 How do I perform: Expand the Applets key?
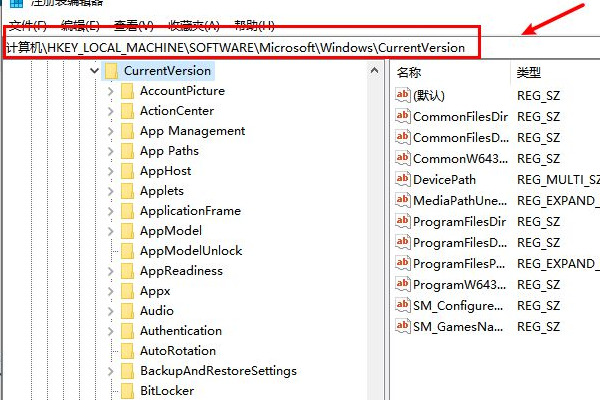111,191
